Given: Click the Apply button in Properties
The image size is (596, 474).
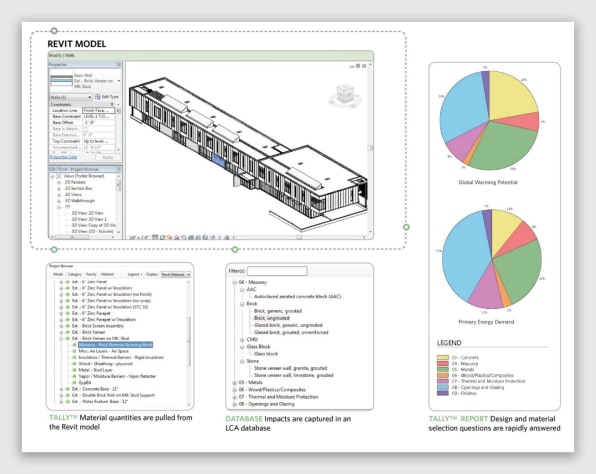Looking at the screenshot, I should point(108,157).
